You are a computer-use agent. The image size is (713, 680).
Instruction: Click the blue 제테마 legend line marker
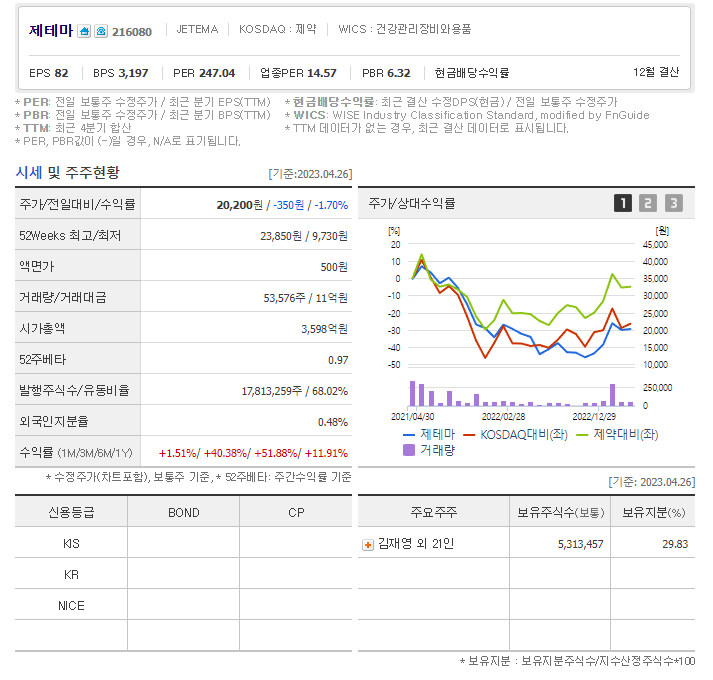(x=409, y=435)
